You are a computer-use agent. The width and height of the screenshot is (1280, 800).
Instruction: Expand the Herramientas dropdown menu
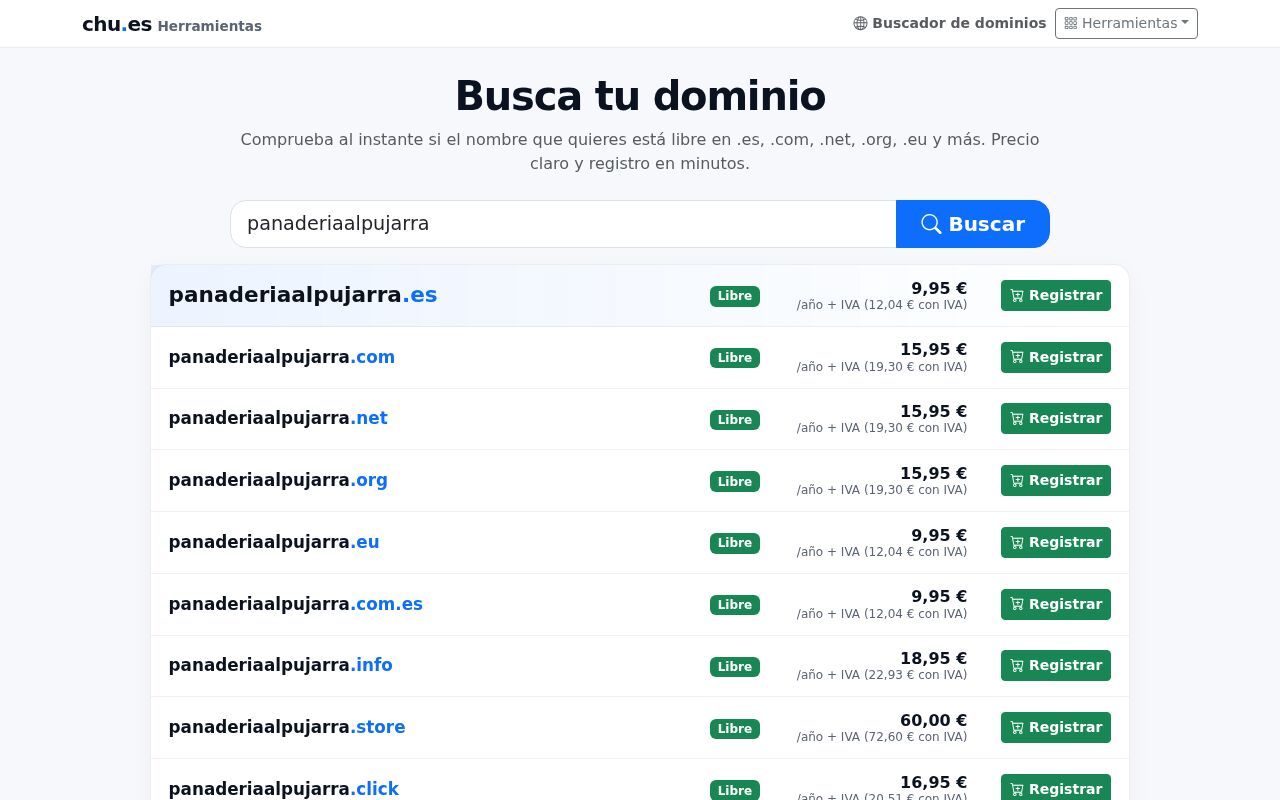point(1126,23)
